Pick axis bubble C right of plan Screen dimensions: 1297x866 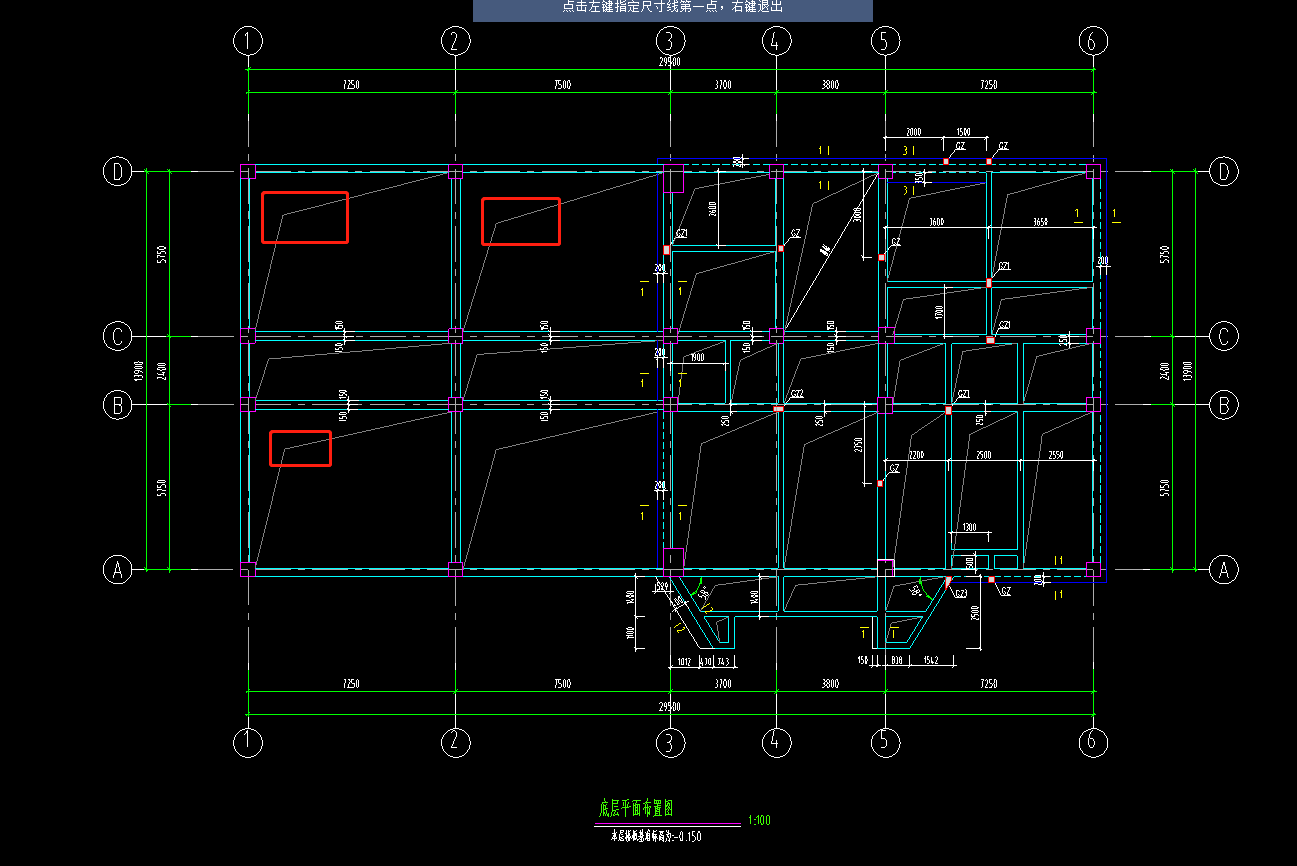1223,337
